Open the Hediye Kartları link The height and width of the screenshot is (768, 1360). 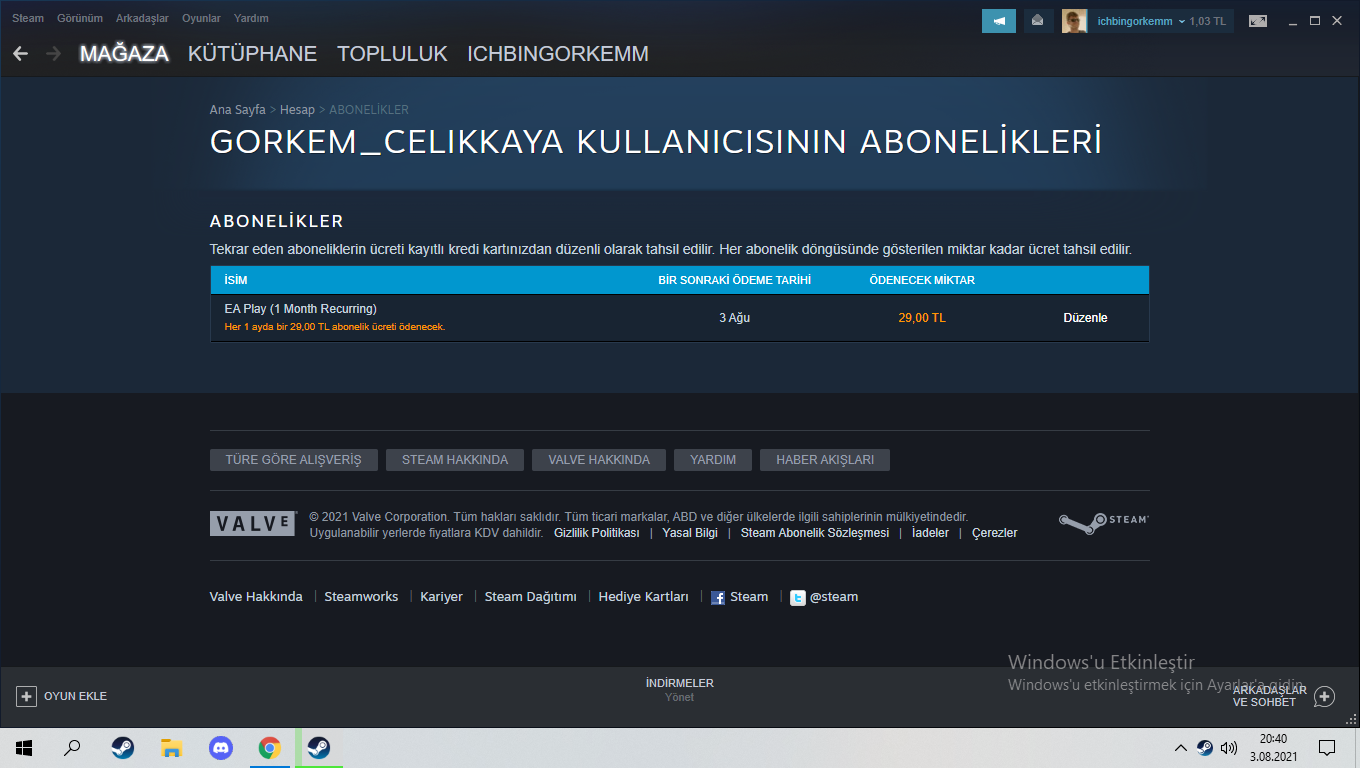tap(644, 597)
